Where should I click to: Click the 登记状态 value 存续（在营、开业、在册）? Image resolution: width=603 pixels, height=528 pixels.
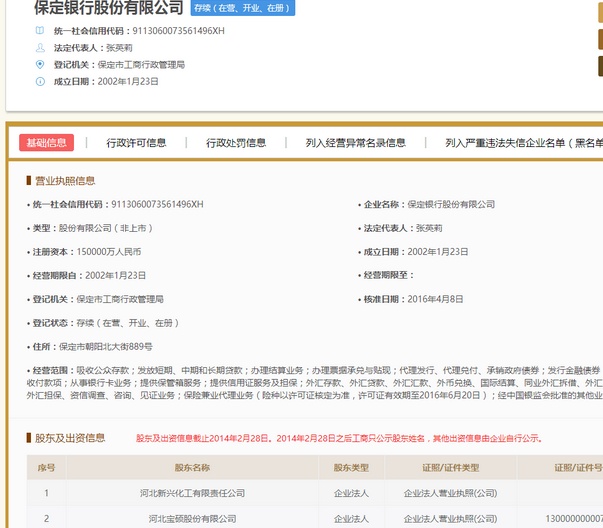tap(128, 323)
